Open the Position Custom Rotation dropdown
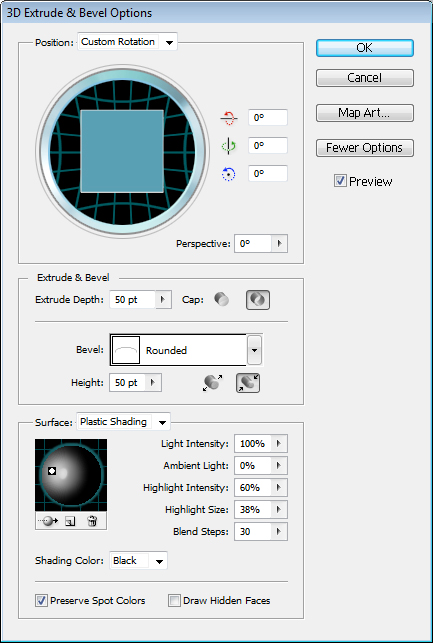Screen dimensions: 433x643 [127, 42]
